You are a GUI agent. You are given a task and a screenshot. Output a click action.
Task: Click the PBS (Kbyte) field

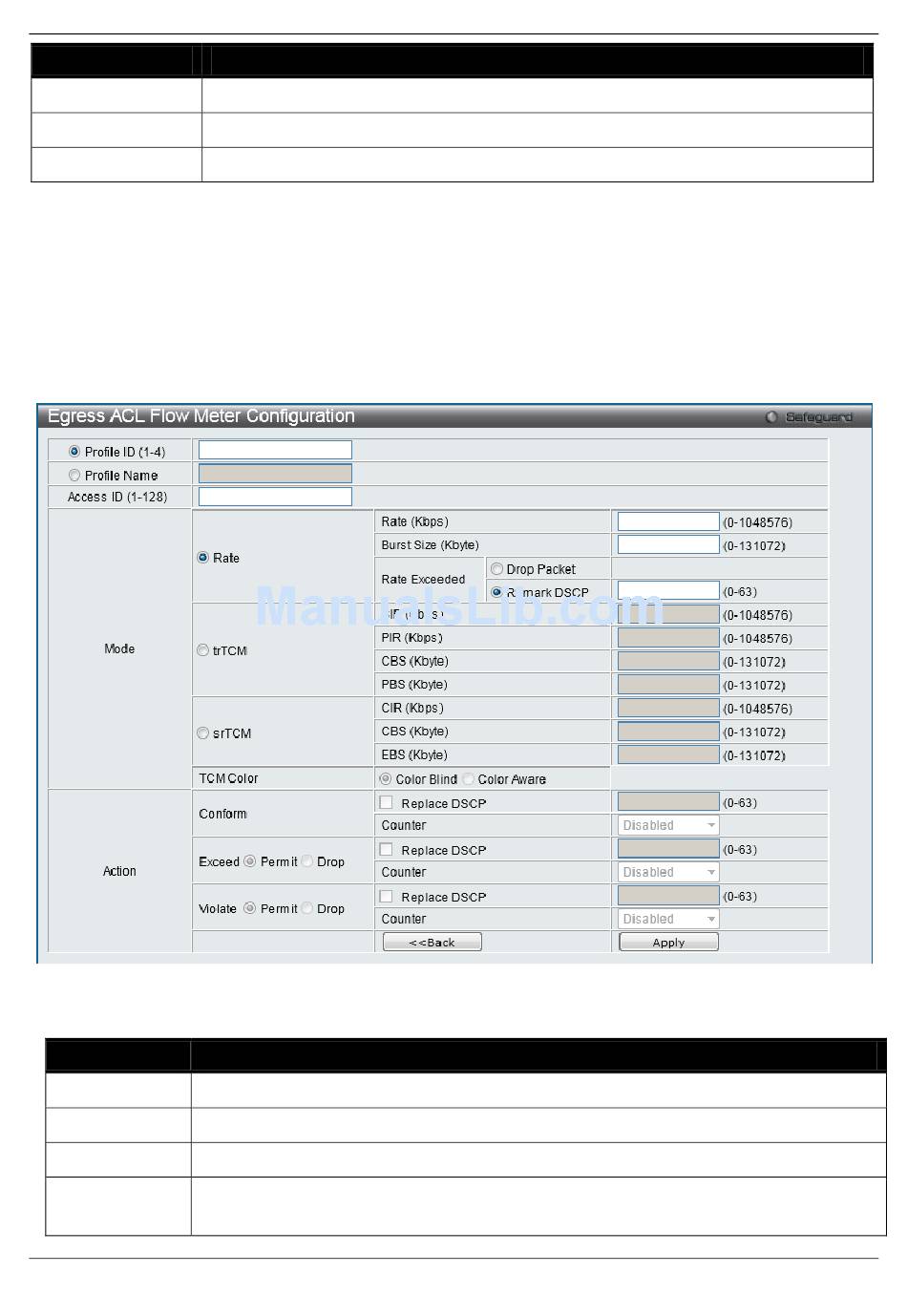tap(668, 684)
